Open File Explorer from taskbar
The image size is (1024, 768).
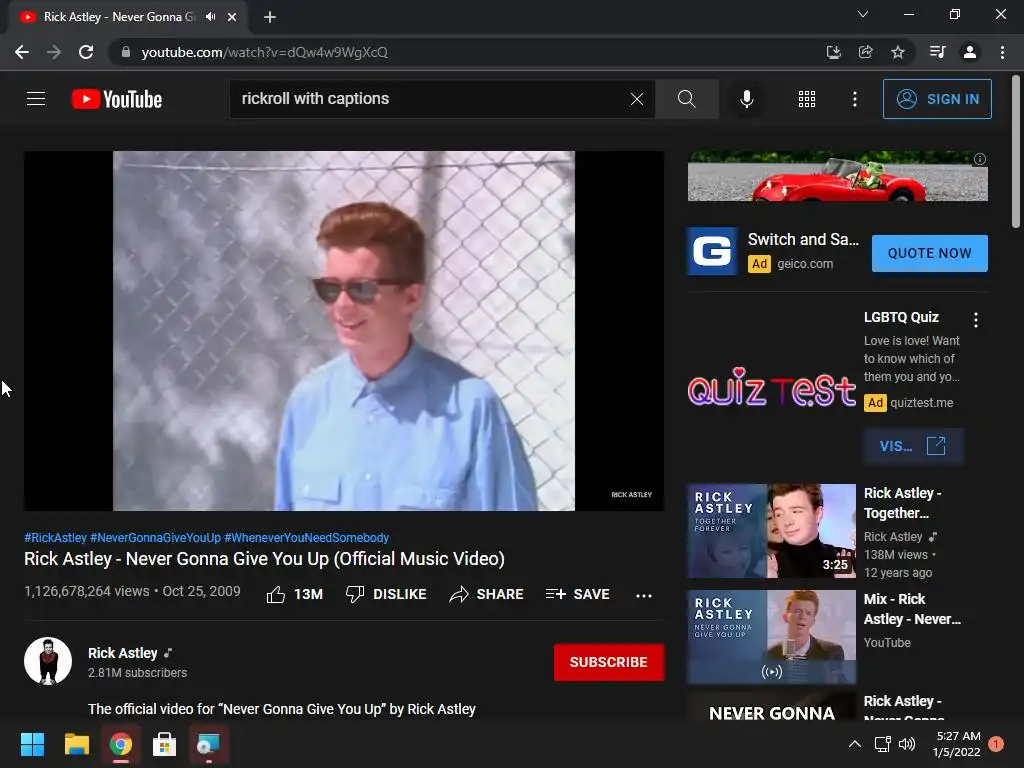pos(76,744)
